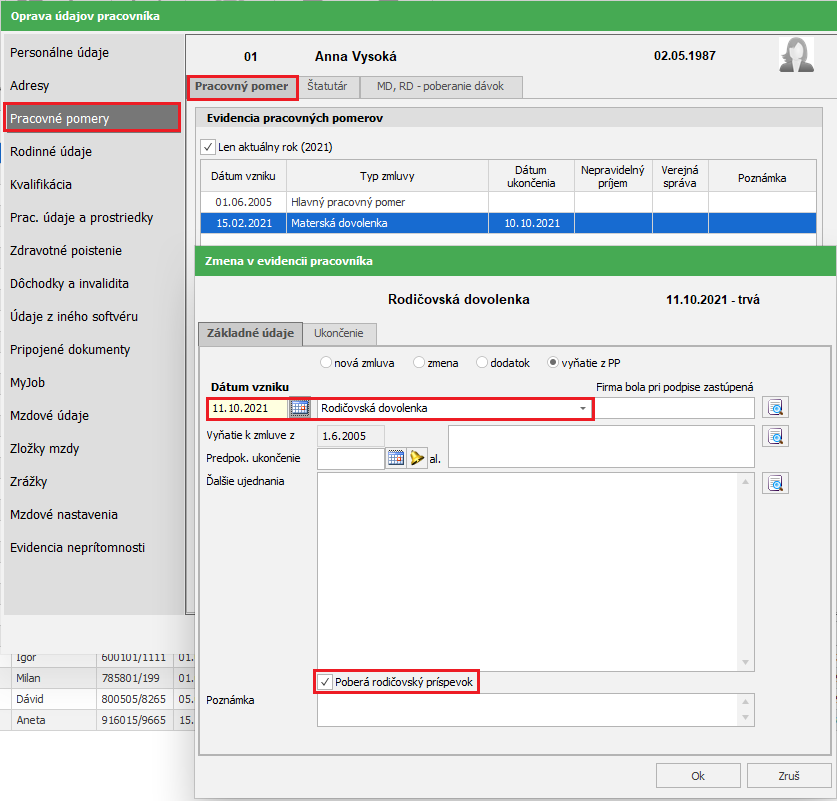
Task: Open the Ukončenie tab
Action: pyautogui.click(x=339, y=334)
